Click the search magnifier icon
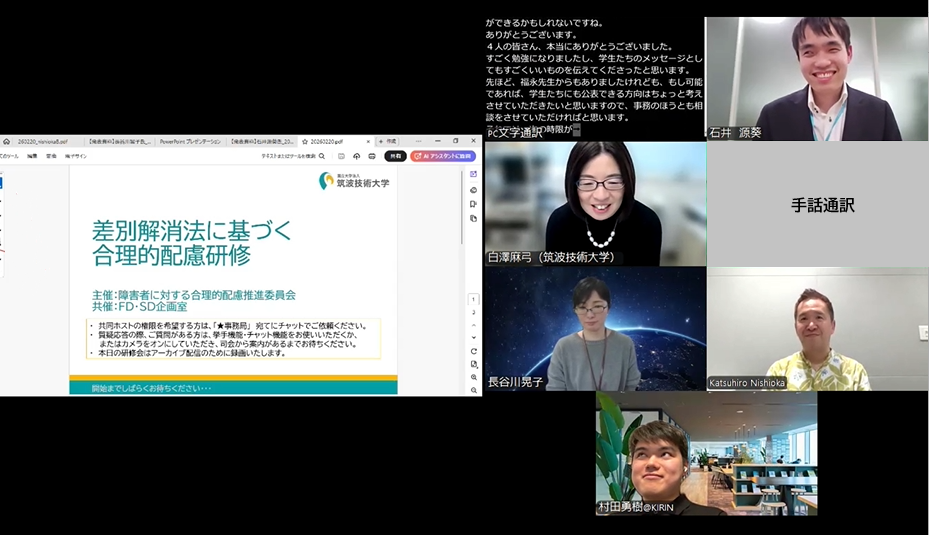Viewport: 929px width, 535px height. coord(322,156)
